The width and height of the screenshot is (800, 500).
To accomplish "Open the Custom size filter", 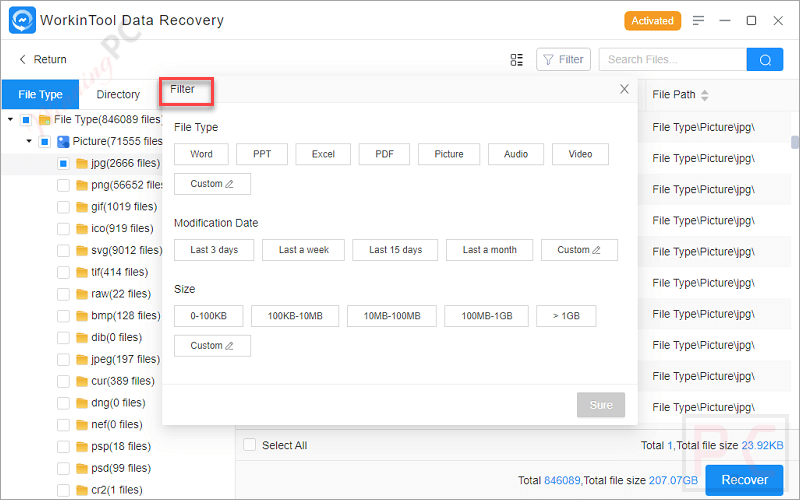I will click(212, 346).
